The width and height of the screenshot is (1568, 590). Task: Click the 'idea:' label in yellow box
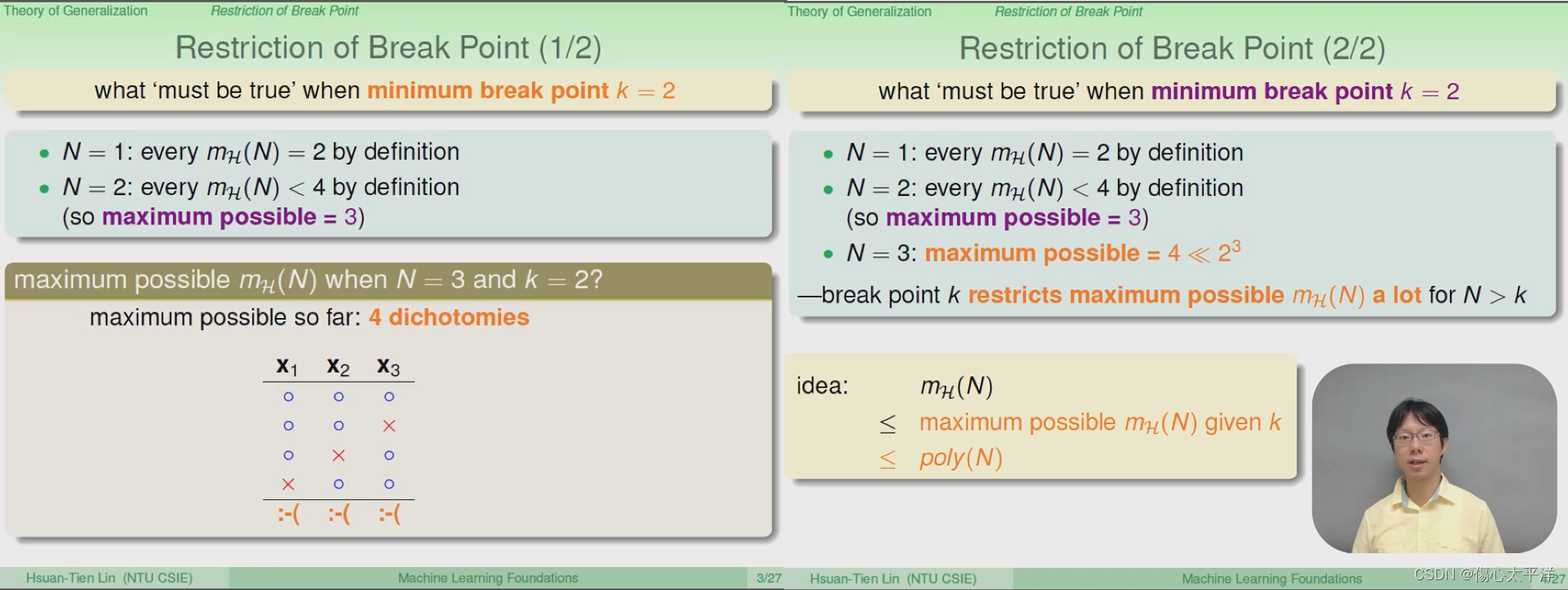822,386
